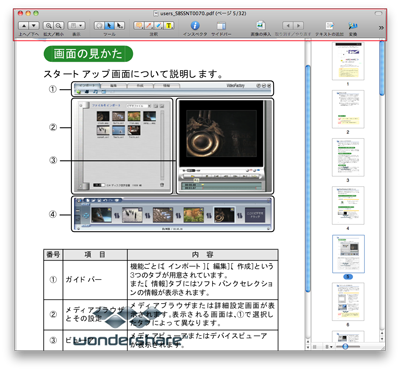This screenshot has height=371, width=400.
Task: Click the 項目 table header
Action: coord(95,255)
